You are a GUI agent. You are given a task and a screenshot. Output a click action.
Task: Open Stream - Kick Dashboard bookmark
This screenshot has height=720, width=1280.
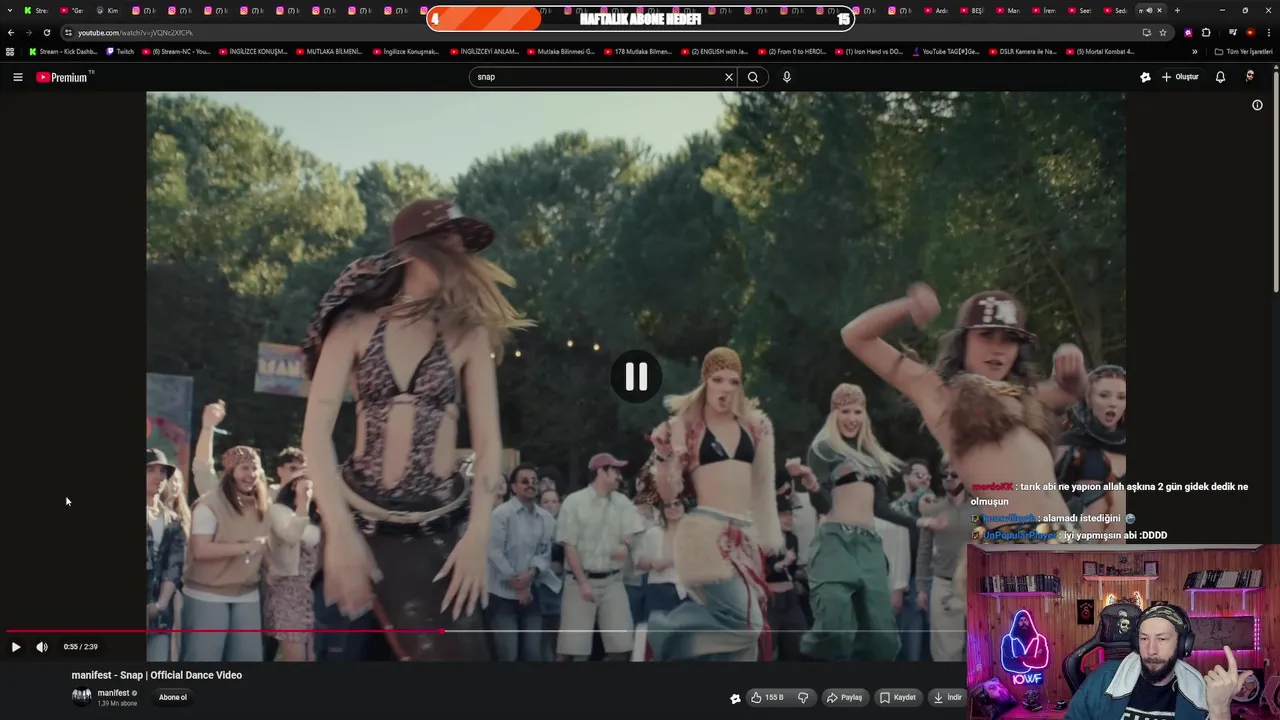point(63,51)
